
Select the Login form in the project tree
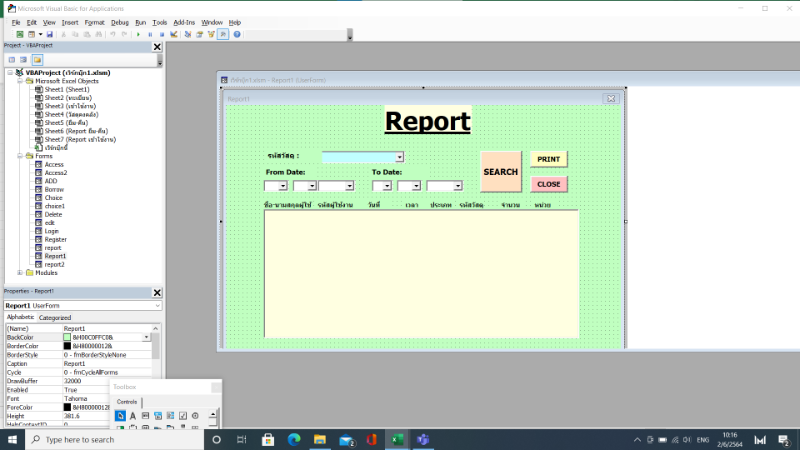coord(51,231)
